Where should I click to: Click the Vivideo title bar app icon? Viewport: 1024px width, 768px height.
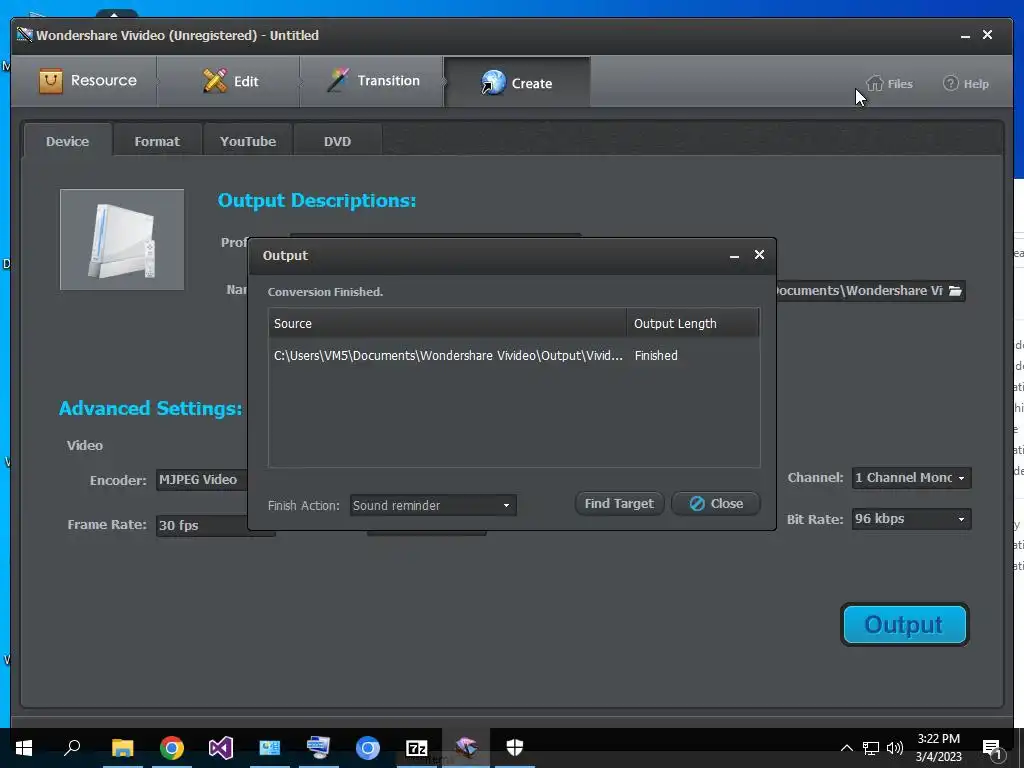[24, 35]
